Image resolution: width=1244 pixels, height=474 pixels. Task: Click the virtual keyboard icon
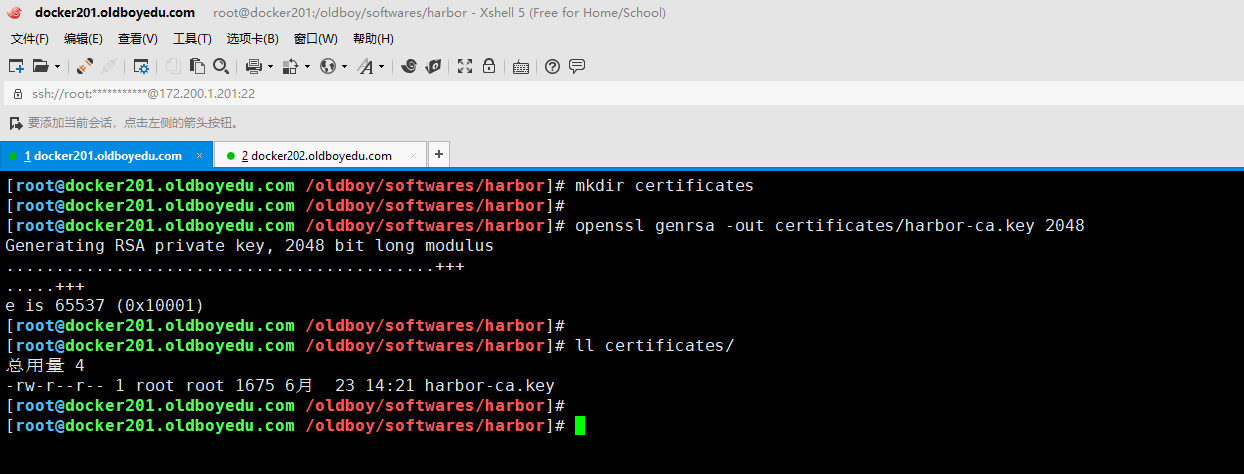click(x=520, y=67)
